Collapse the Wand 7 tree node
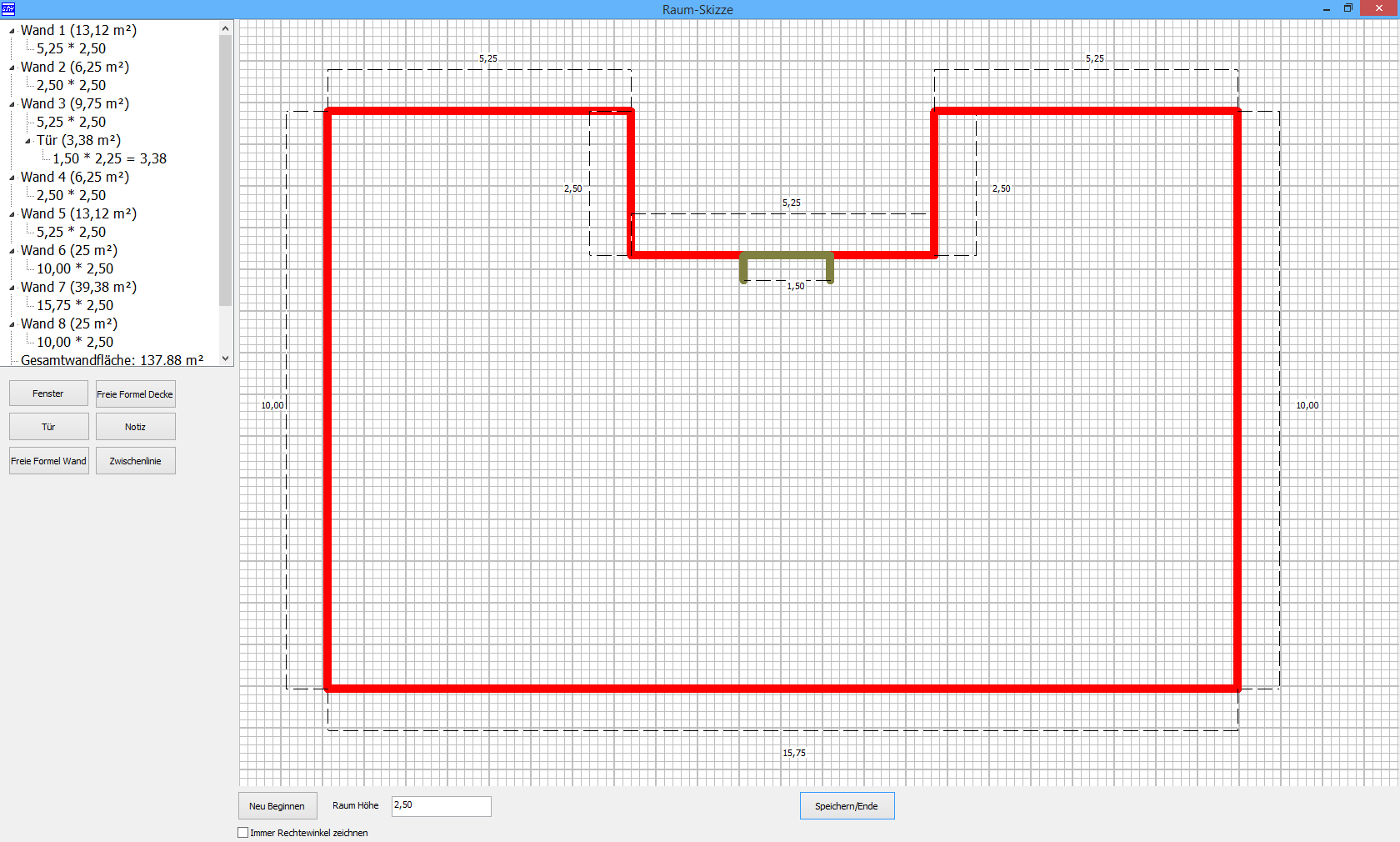The image size is (1400, 842). [x=12, y=288]
